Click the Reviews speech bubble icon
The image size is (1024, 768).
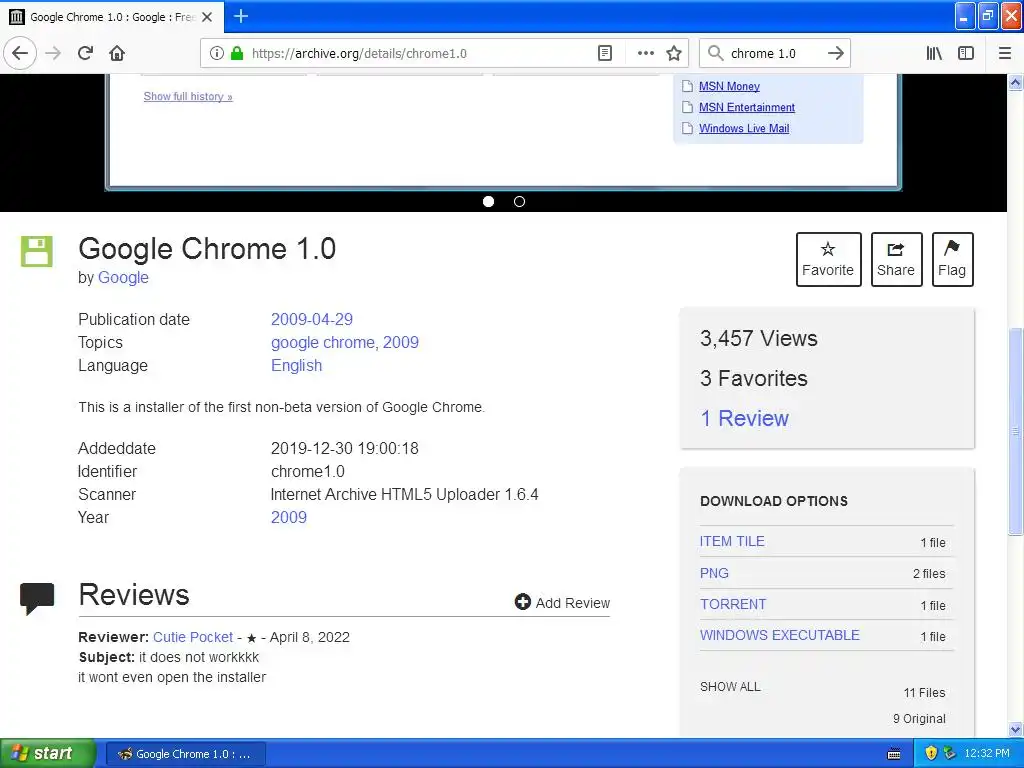coord(37,598)
